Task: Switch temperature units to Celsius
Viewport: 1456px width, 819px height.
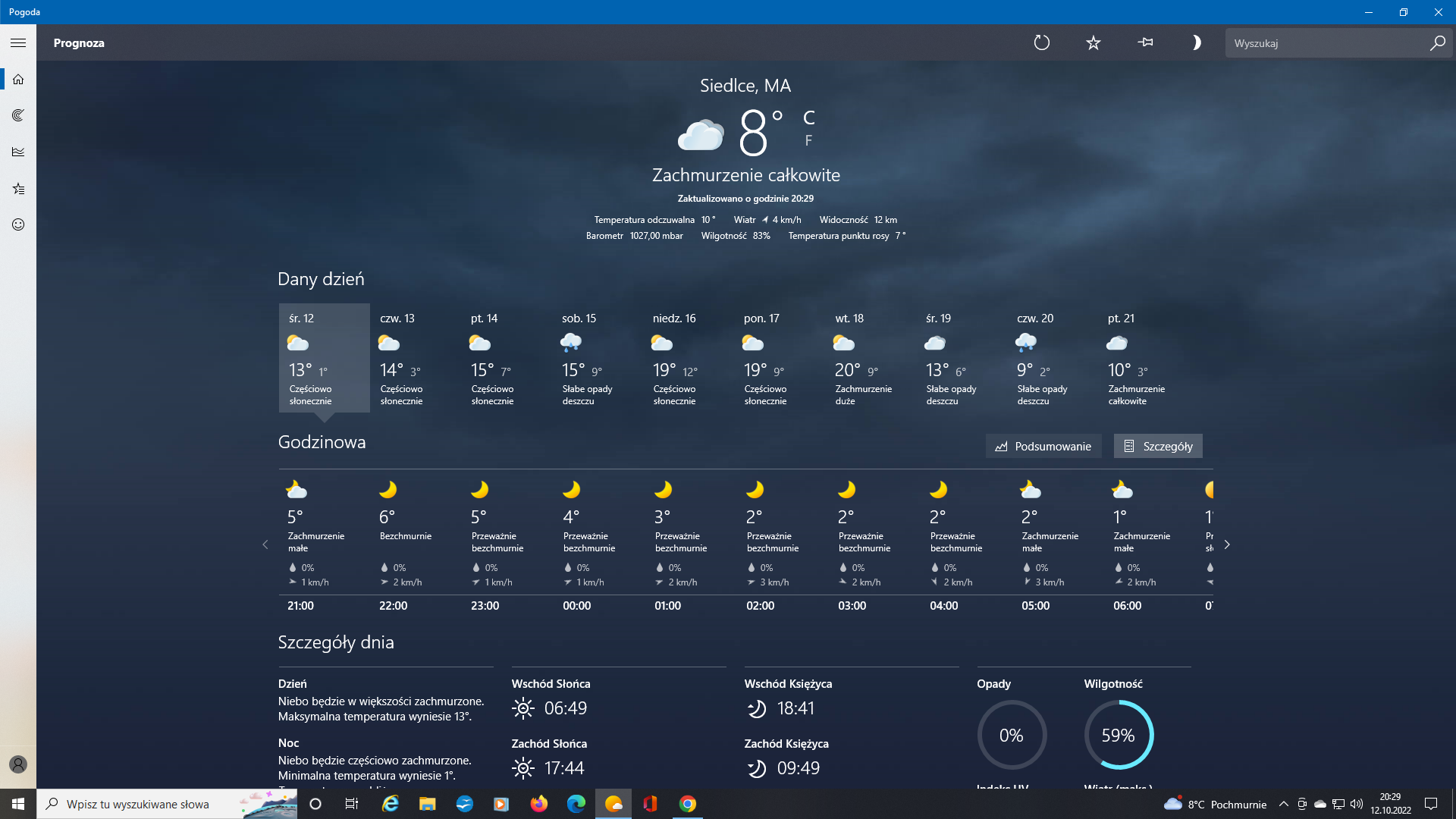Action: pos(809,118)
